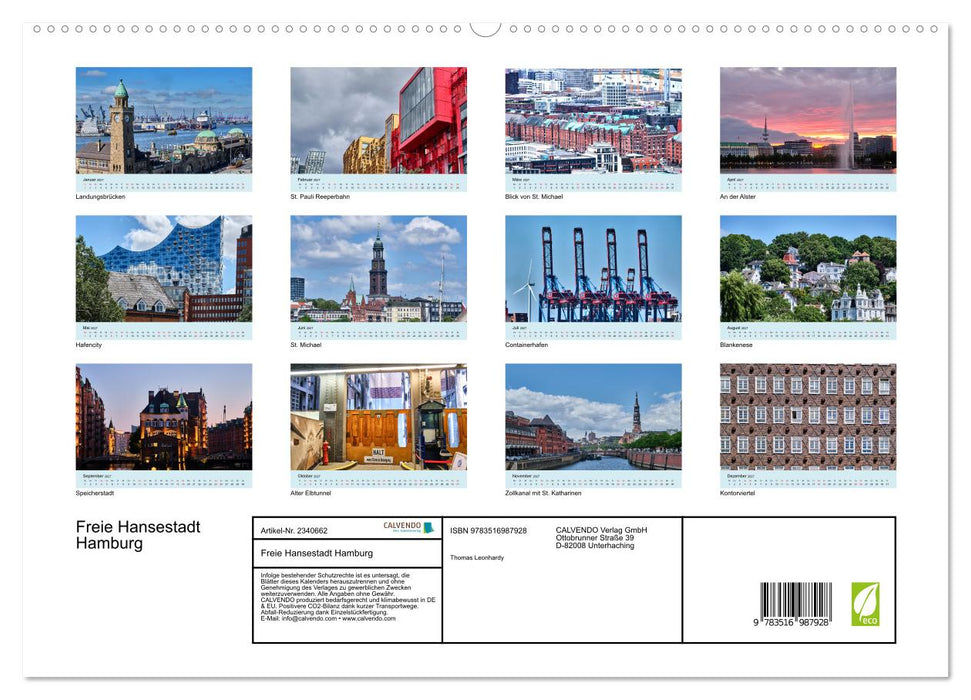Click the CALVENDO logo
Image resolution: width=971 pixels, height=700 pixels.
point(409,527)
